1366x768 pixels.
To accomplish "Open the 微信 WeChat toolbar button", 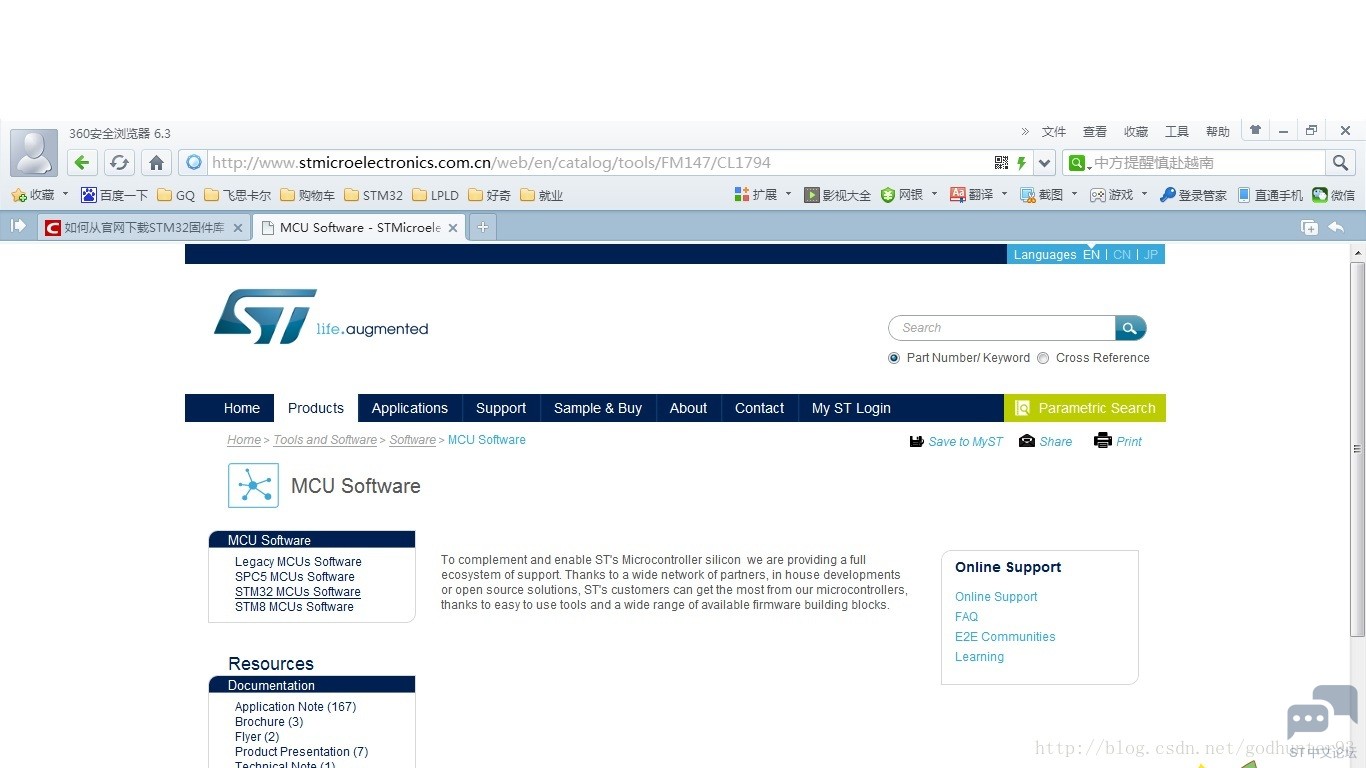I will pyautogui.click(x=1334, y=195).
